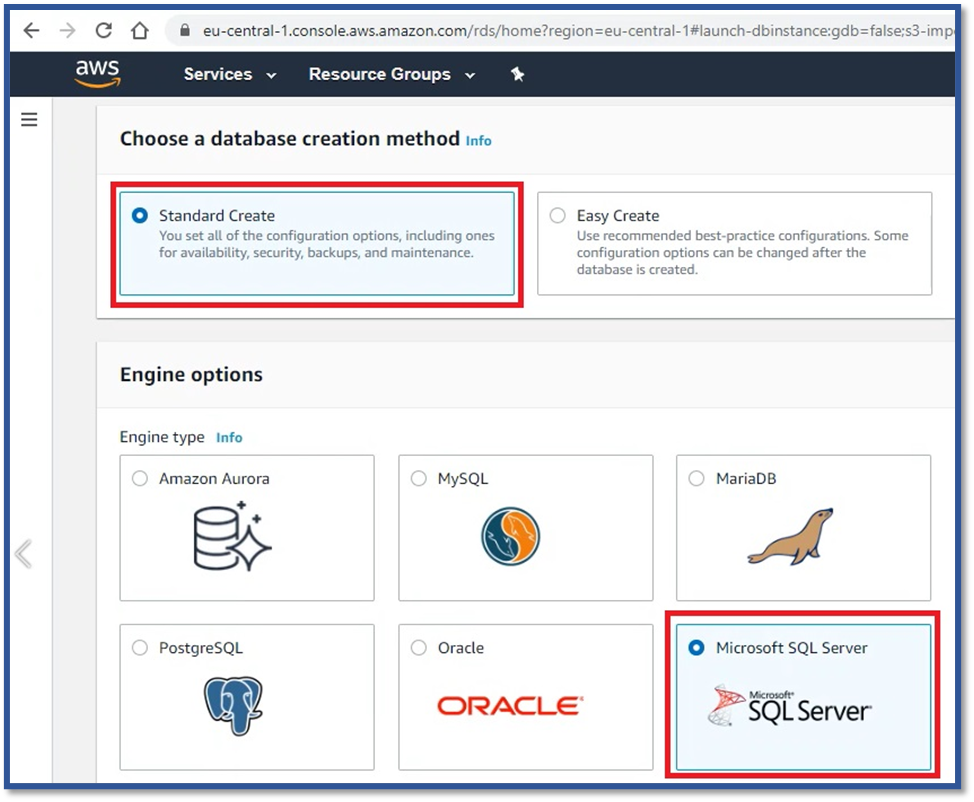Viewport: 974px width, 802px height.
Task: Choose the PostgreSQL engine radio button
Action: click(x=140, y=648)
